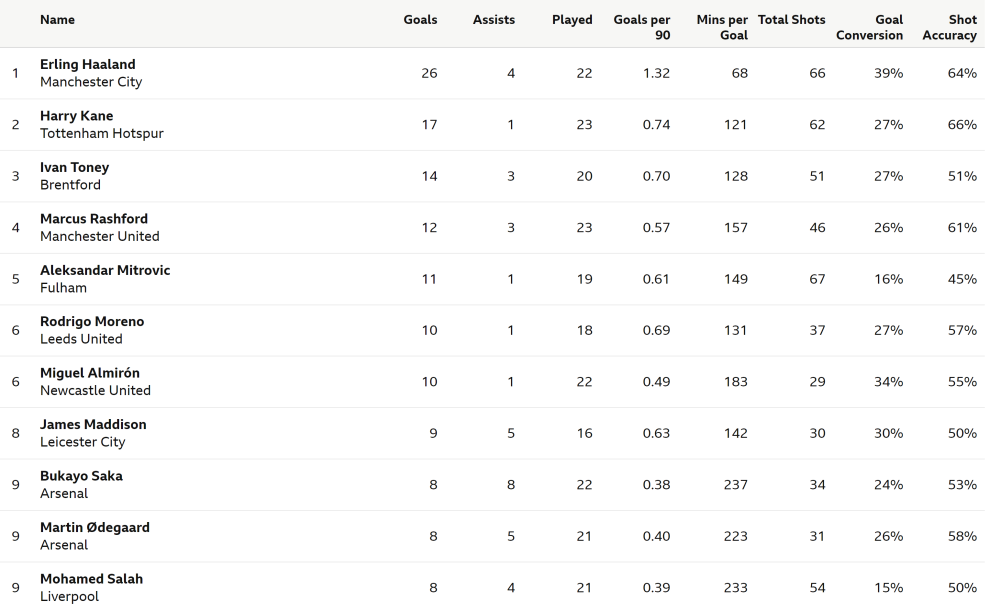Image resolution: width=1000 pixels, height=613 pixels.
Task: Select Miguel Almirón's row name
Action: point(90,373)
